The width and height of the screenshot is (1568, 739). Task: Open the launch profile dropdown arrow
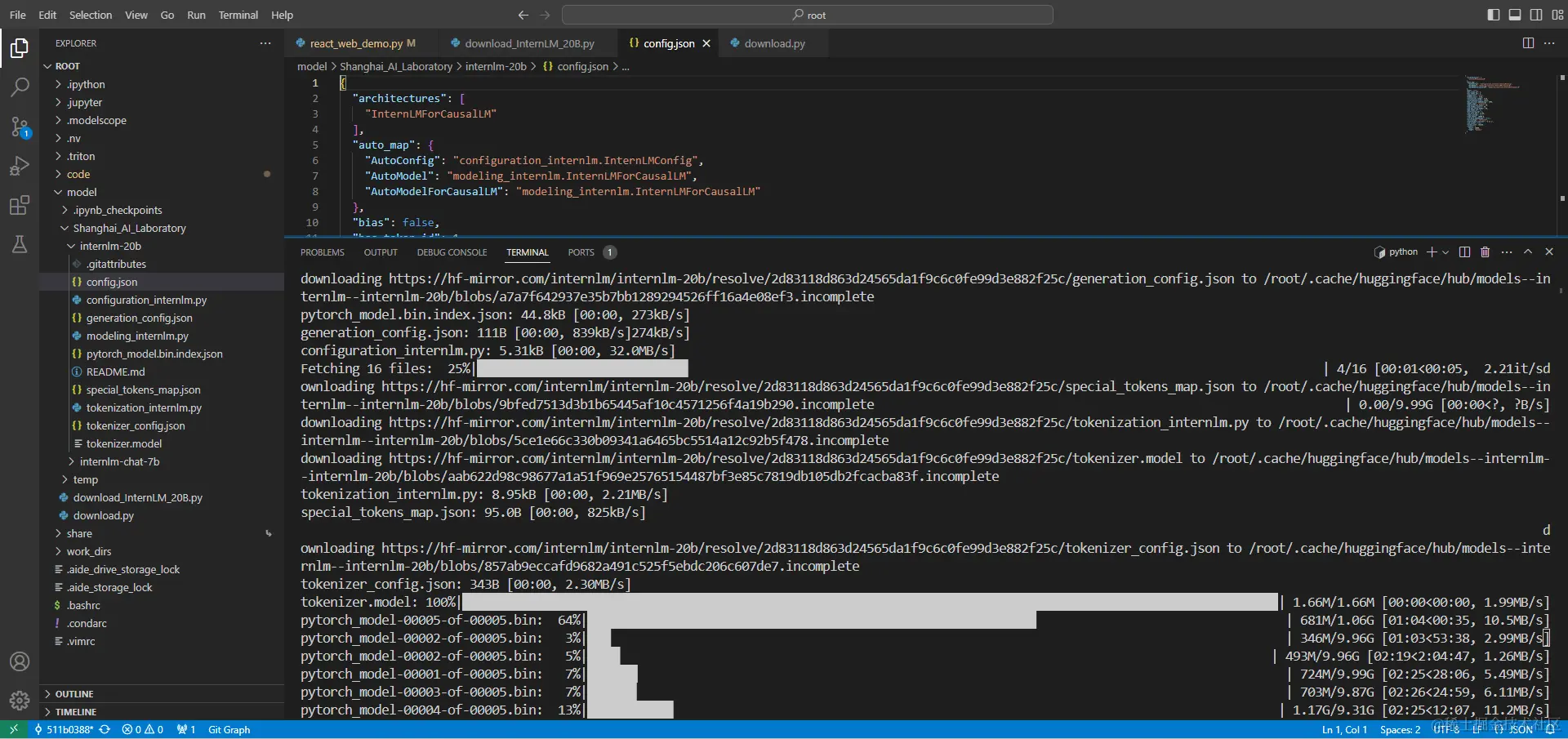pos(1445,252)
